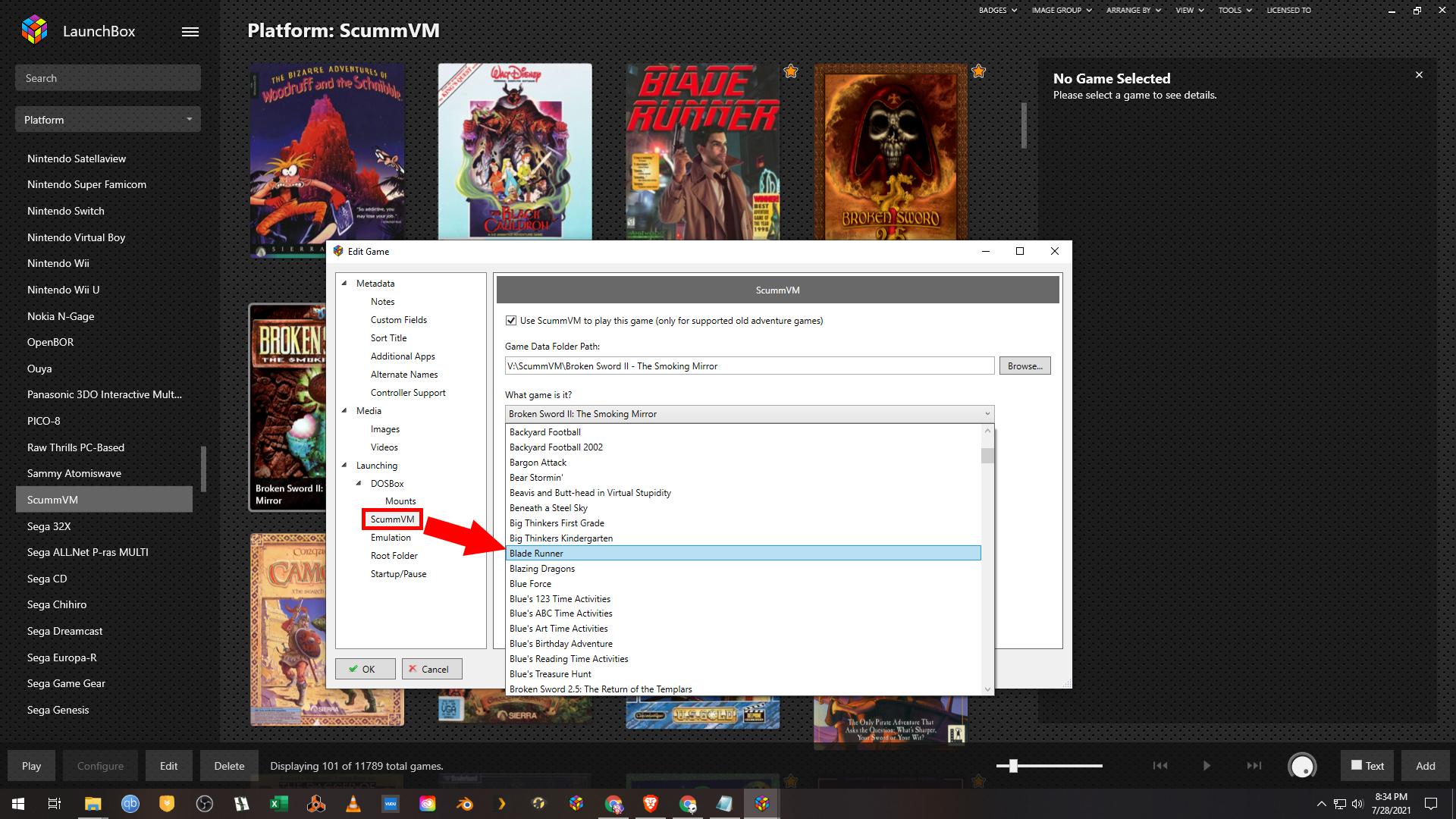Confirm Edit Game with OK button
This screenshot has width=1456, height=819.
coord(366,669)
